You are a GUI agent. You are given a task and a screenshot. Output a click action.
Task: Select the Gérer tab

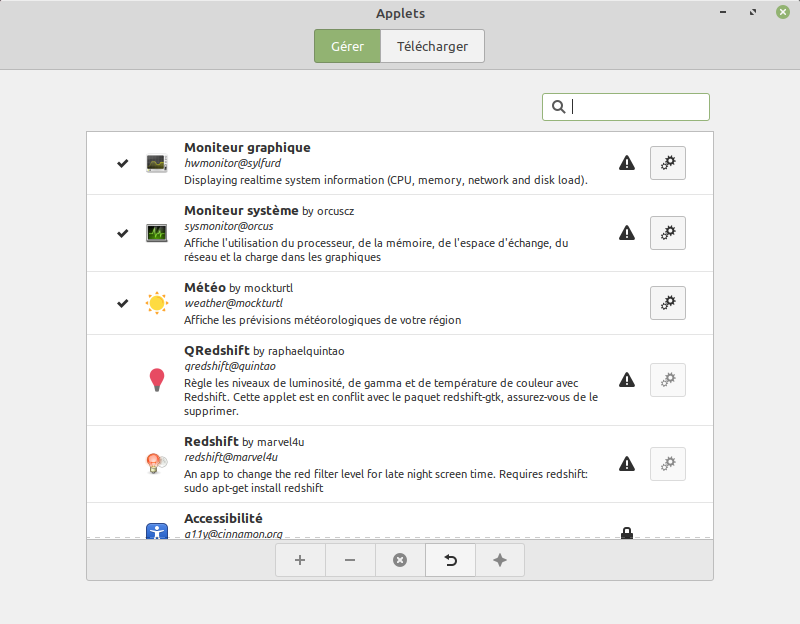[347, 46]
